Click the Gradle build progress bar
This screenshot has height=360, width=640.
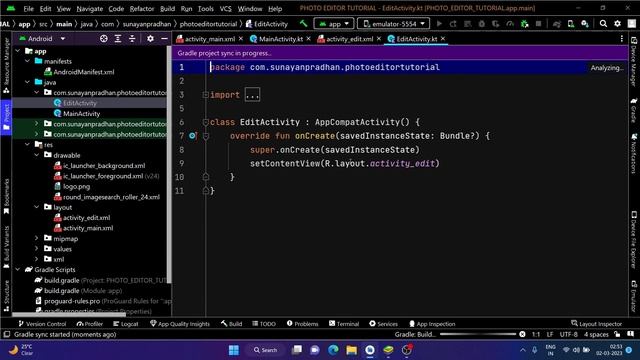[478, 334]
